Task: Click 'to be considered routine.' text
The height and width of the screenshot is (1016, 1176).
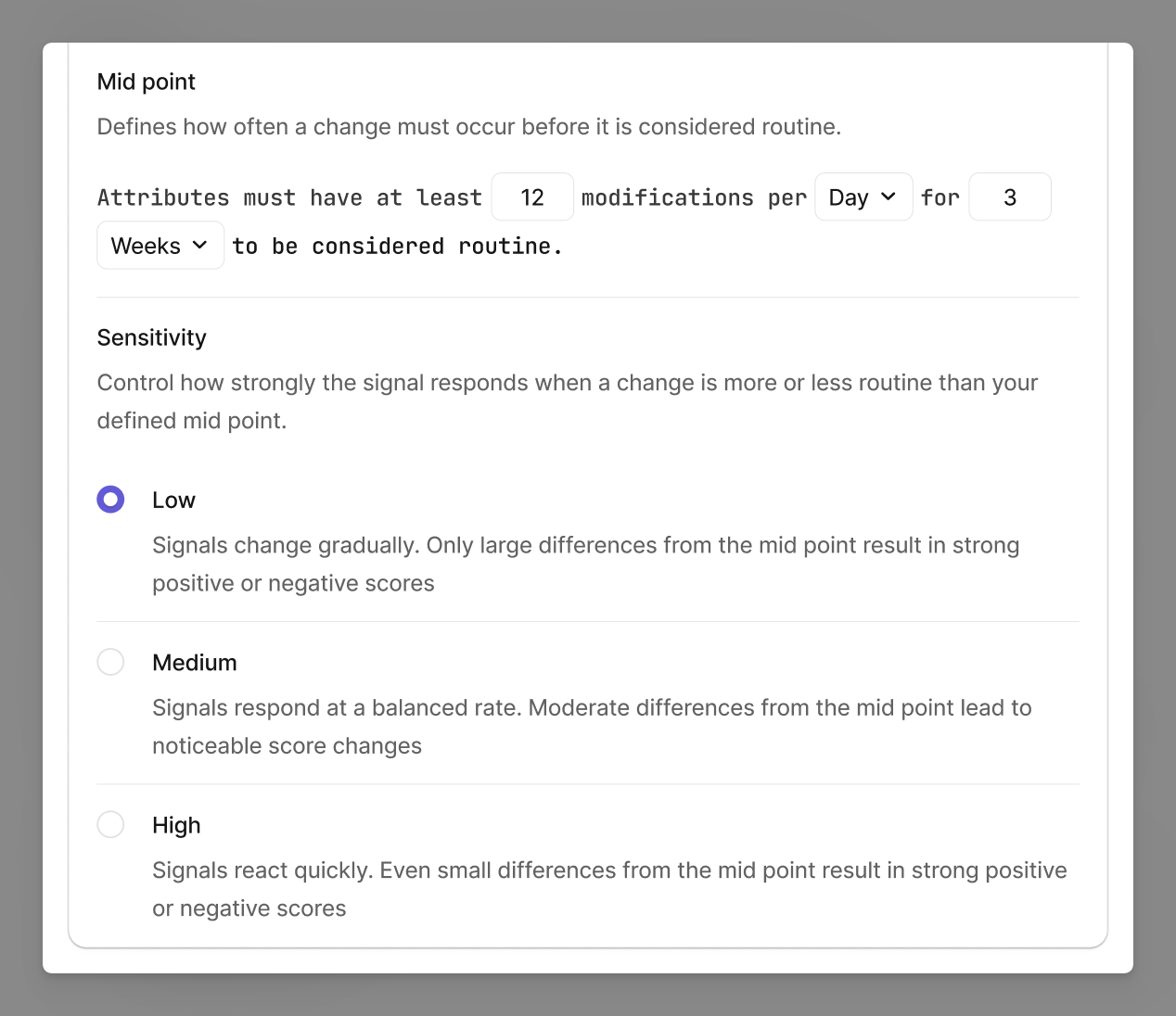Action: pos(398,246)
